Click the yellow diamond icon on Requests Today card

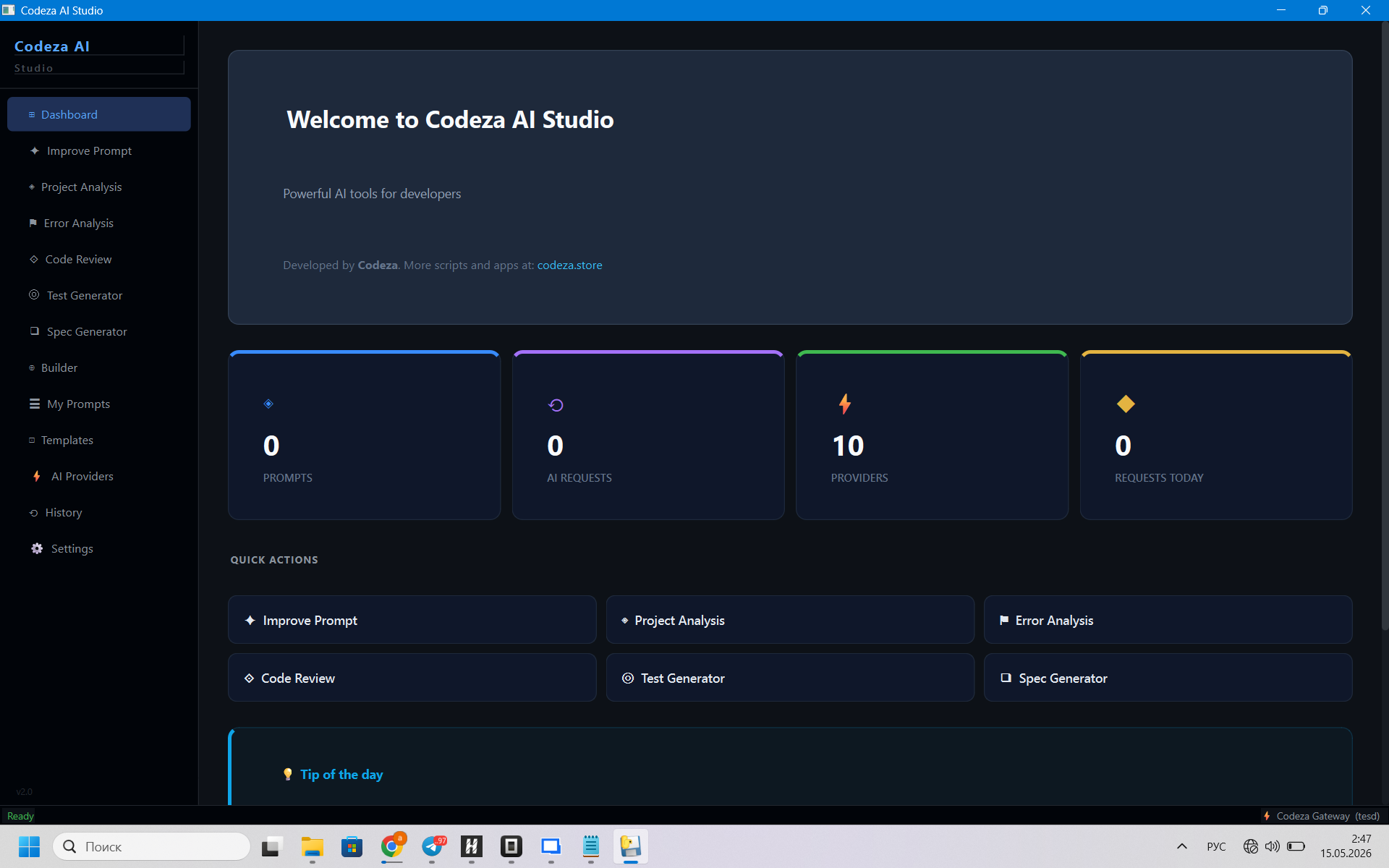pos(1126,404)
